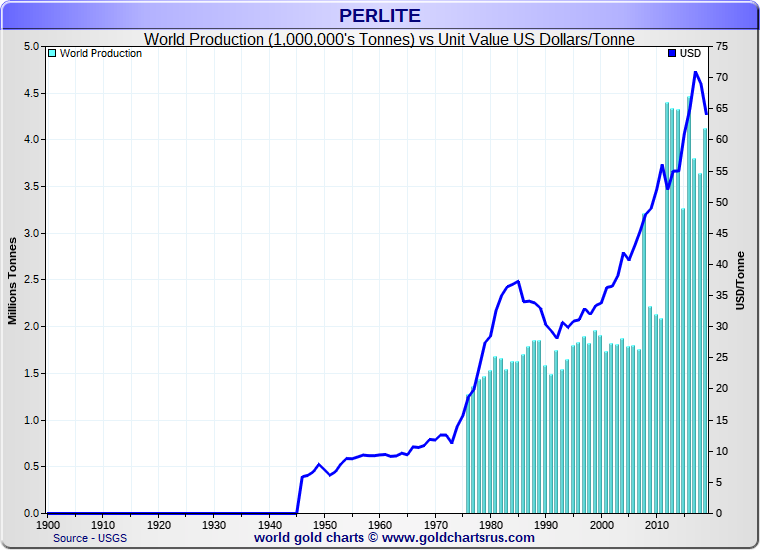Viewport: 760px width, 550px height.
Task: Select the World Production vs Unit Value subtitle
Action: (389, 39)
